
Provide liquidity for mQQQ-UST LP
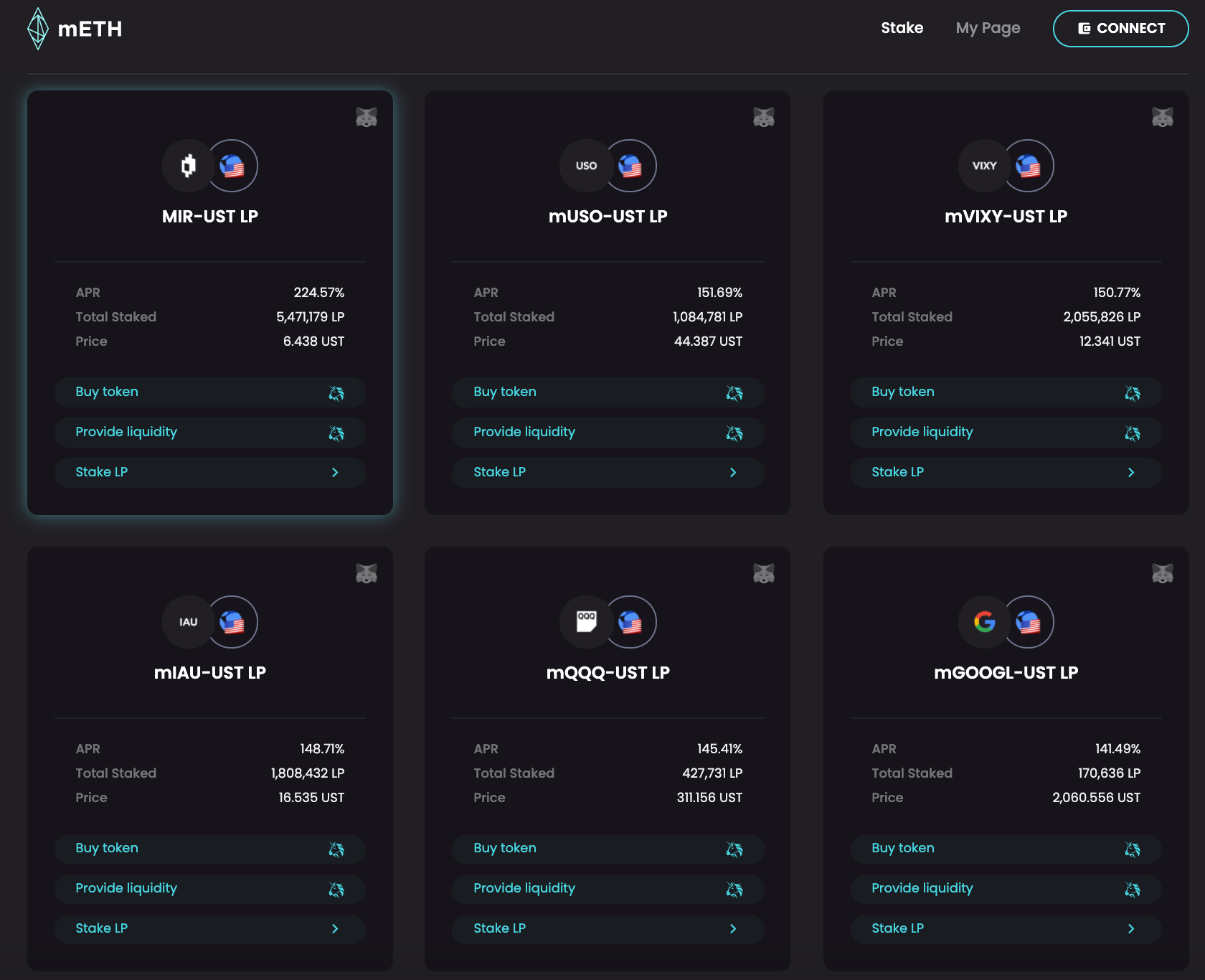click(x=608, y=889)
